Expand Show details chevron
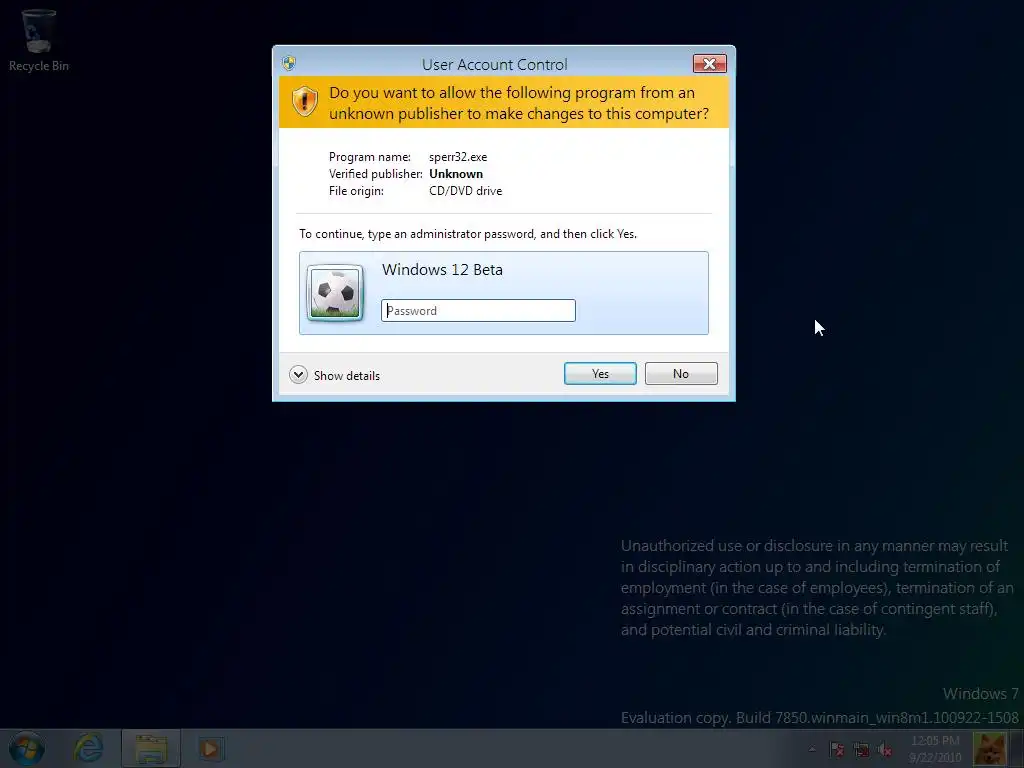Image resolution: width=1024 pixels, height=768 pixels. [x=298, y=375]
